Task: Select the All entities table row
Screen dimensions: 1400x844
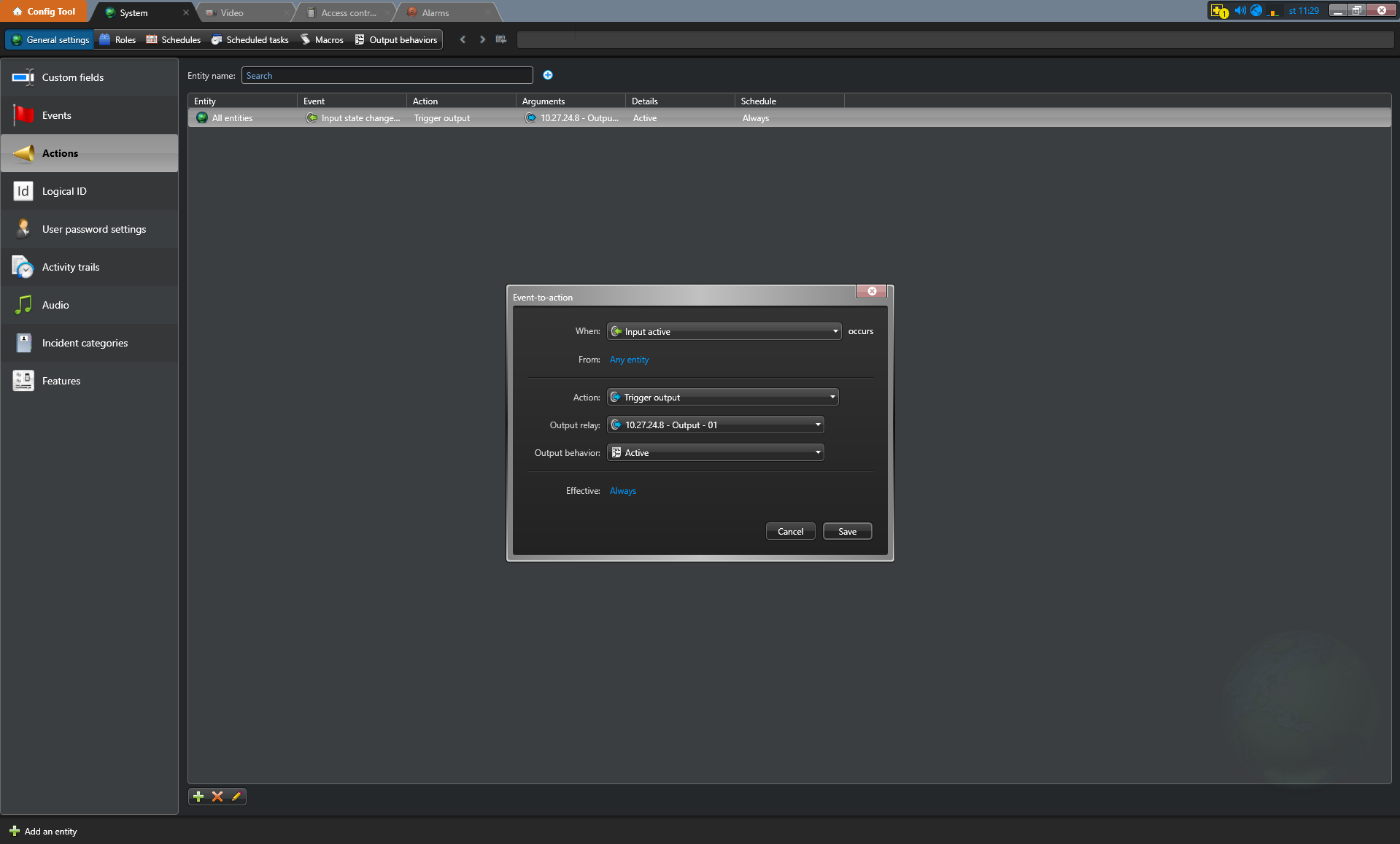Action: 232,118
